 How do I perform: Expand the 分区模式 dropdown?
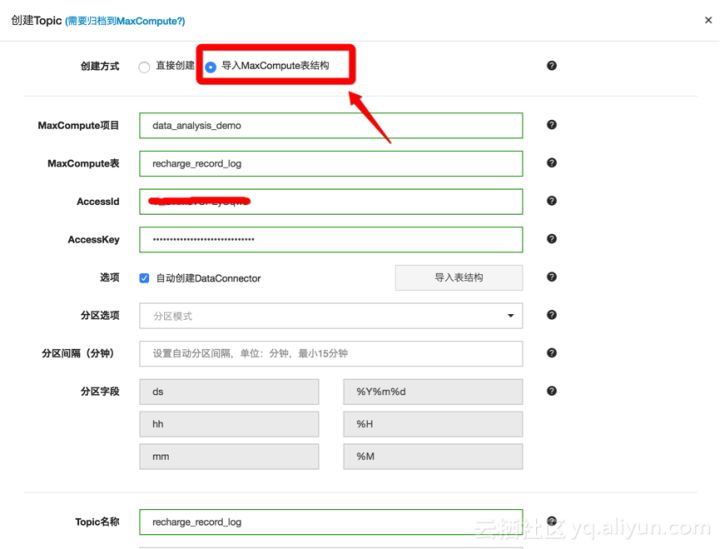pos(331,316)
